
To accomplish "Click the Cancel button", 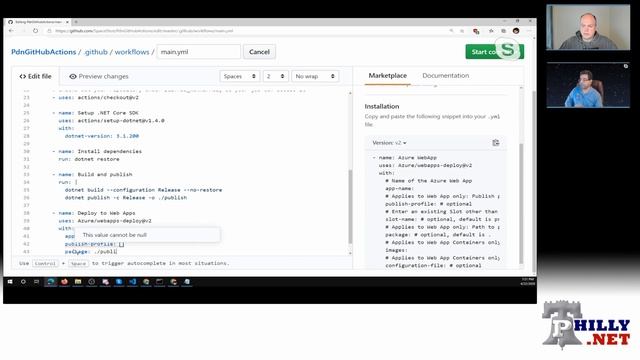I will tap(259, 52).
